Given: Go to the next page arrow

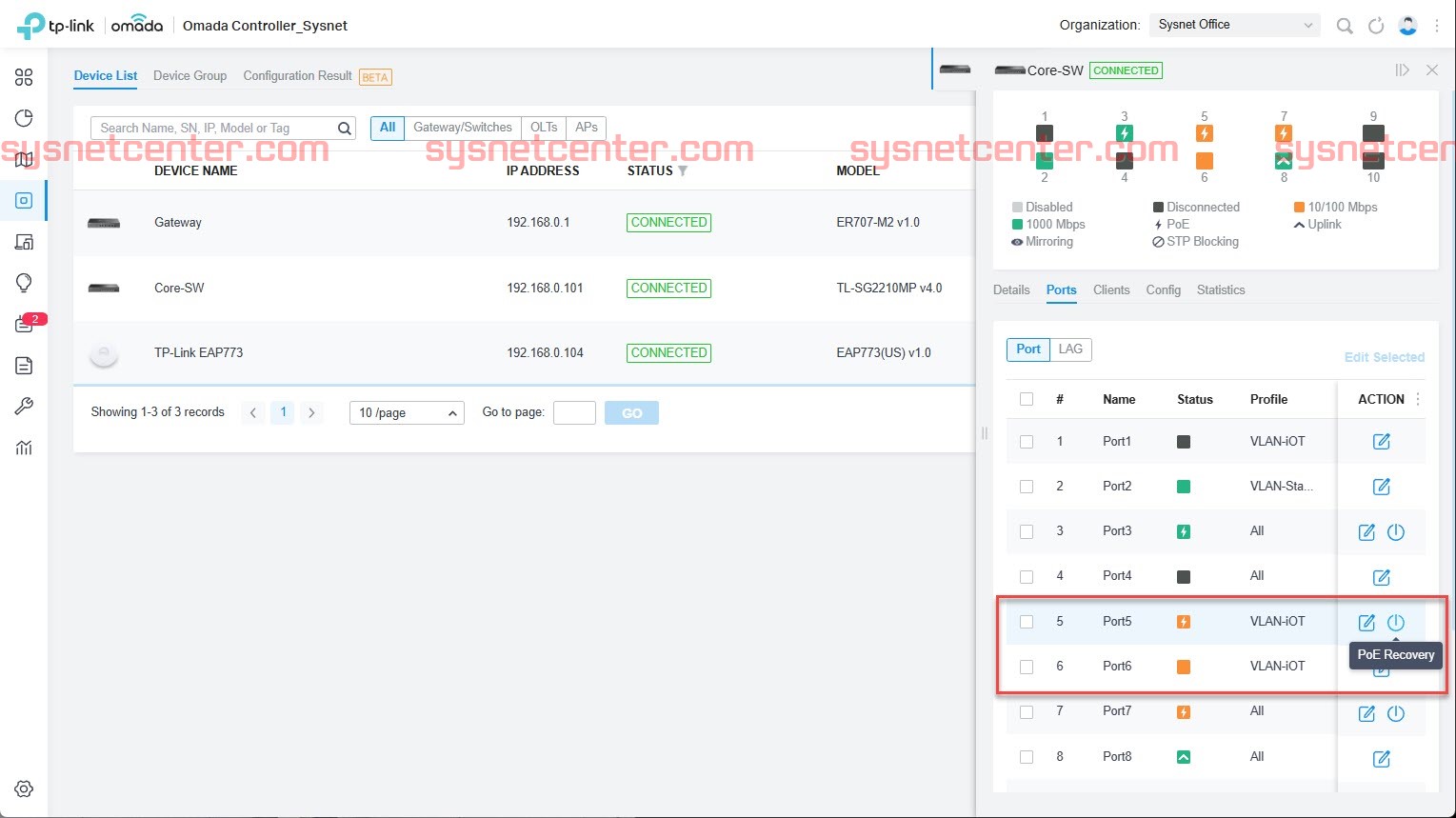Looking at the screenshot, I should click(311, 412).
